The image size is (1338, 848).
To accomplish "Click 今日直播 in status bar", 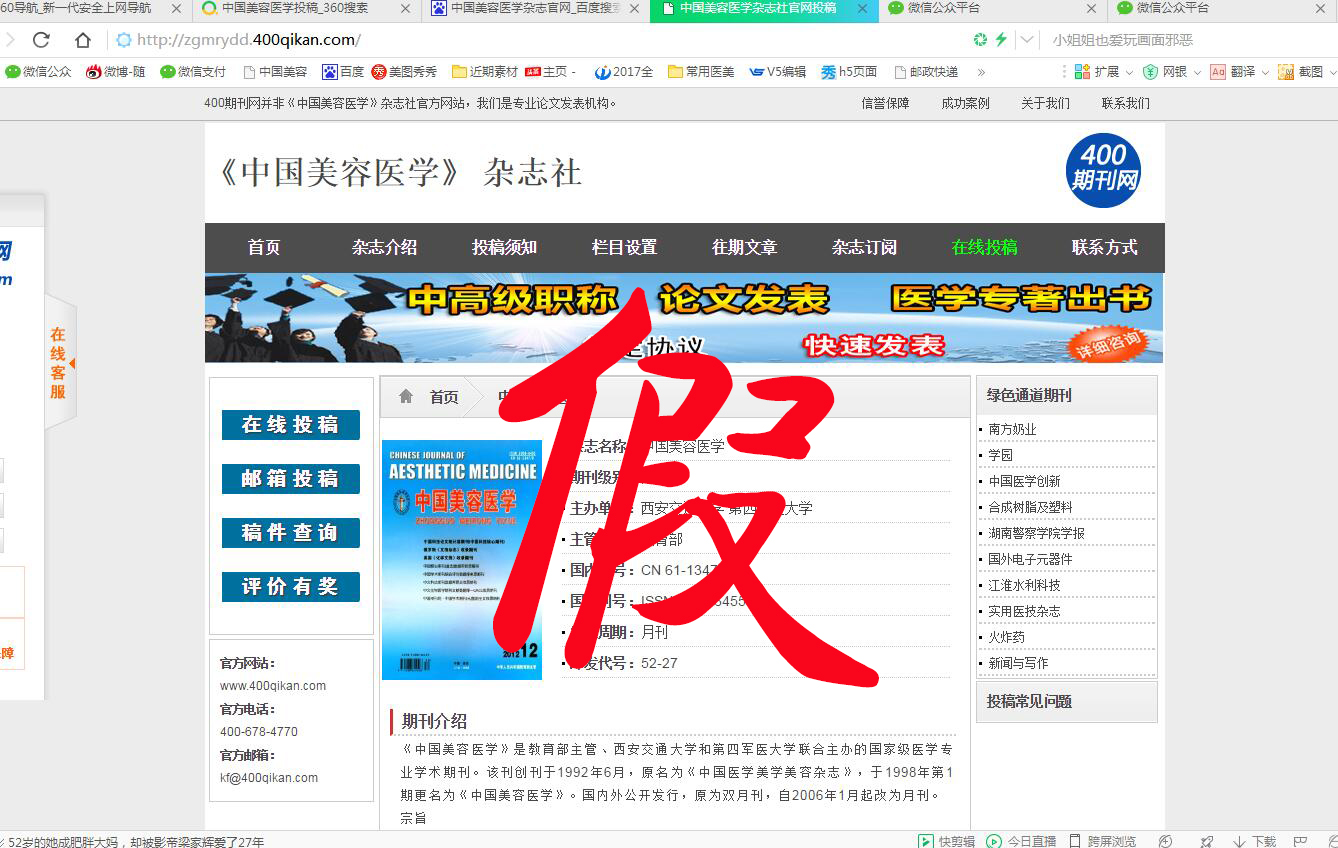I will point(1021,841).
